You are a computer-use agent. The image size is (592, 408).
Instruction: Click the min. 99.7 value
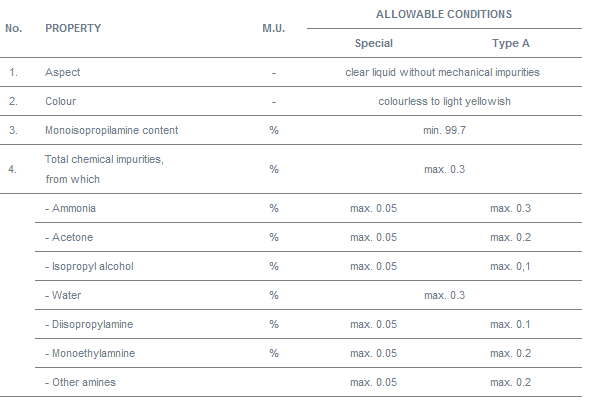pos(444,130)
